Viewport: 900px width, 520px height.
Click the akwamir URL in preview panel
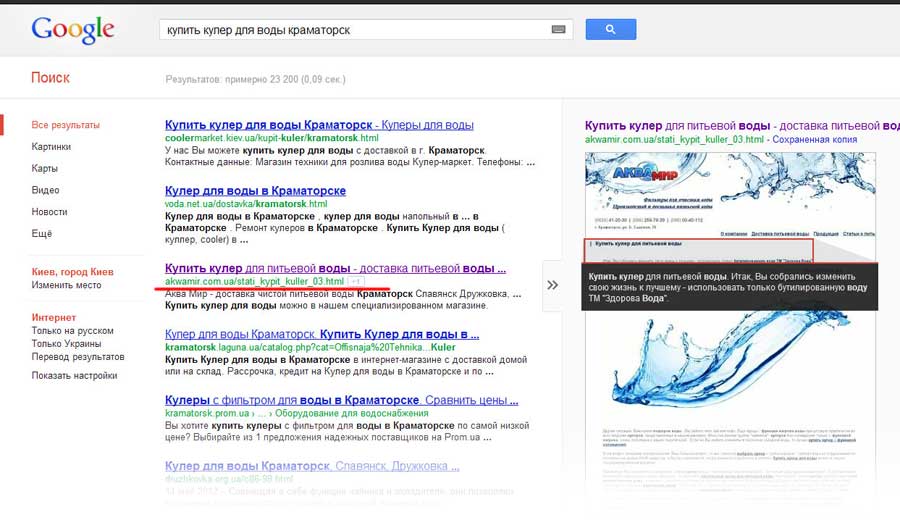674,139
